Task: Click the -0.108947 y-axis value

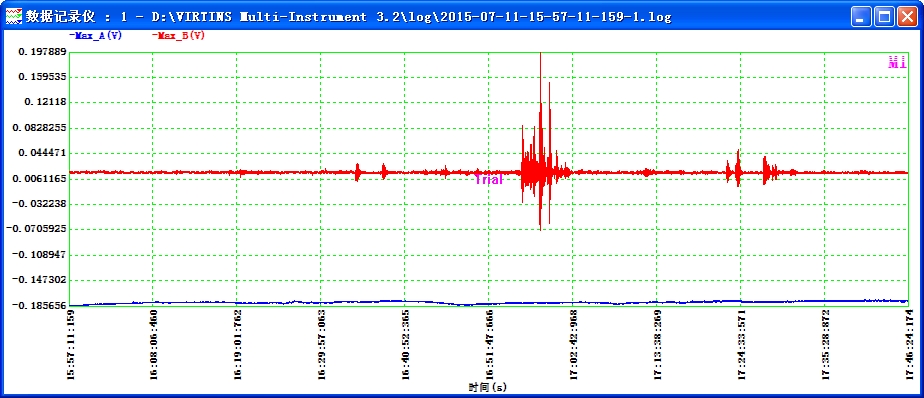Action: (x=39, y=254)
